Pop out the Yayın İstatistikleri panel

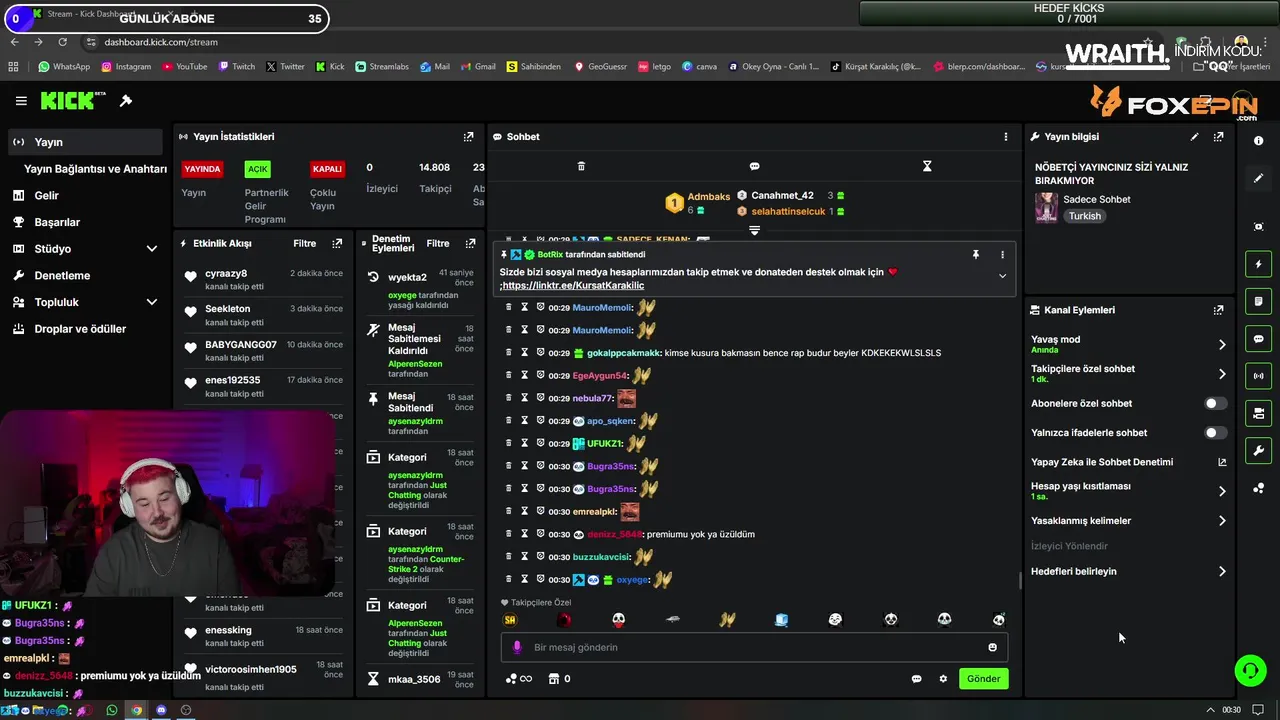pyautogui.click(x=468, y=137)
